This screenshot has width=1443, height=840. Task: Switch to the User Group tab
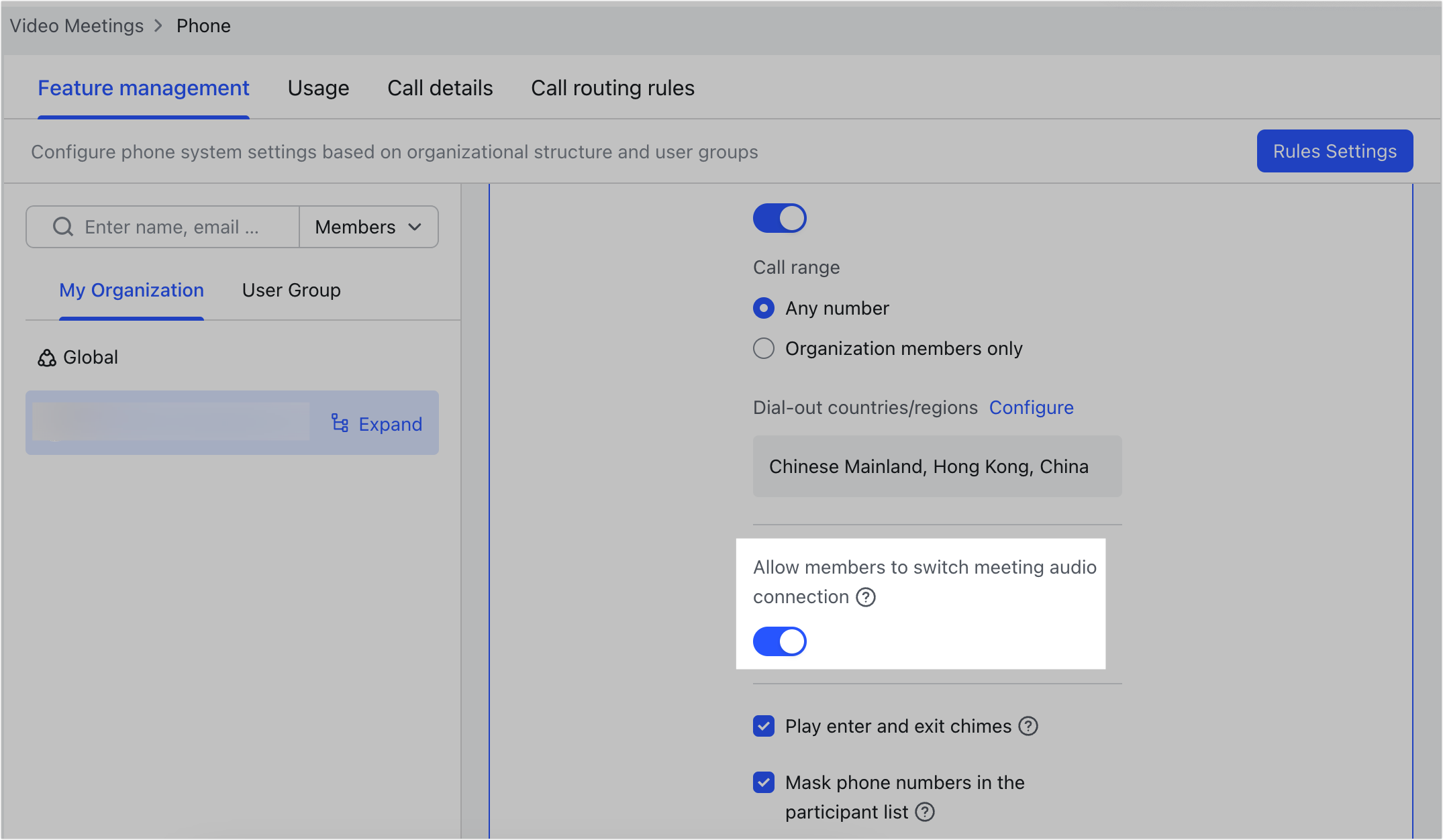point(291,290)
